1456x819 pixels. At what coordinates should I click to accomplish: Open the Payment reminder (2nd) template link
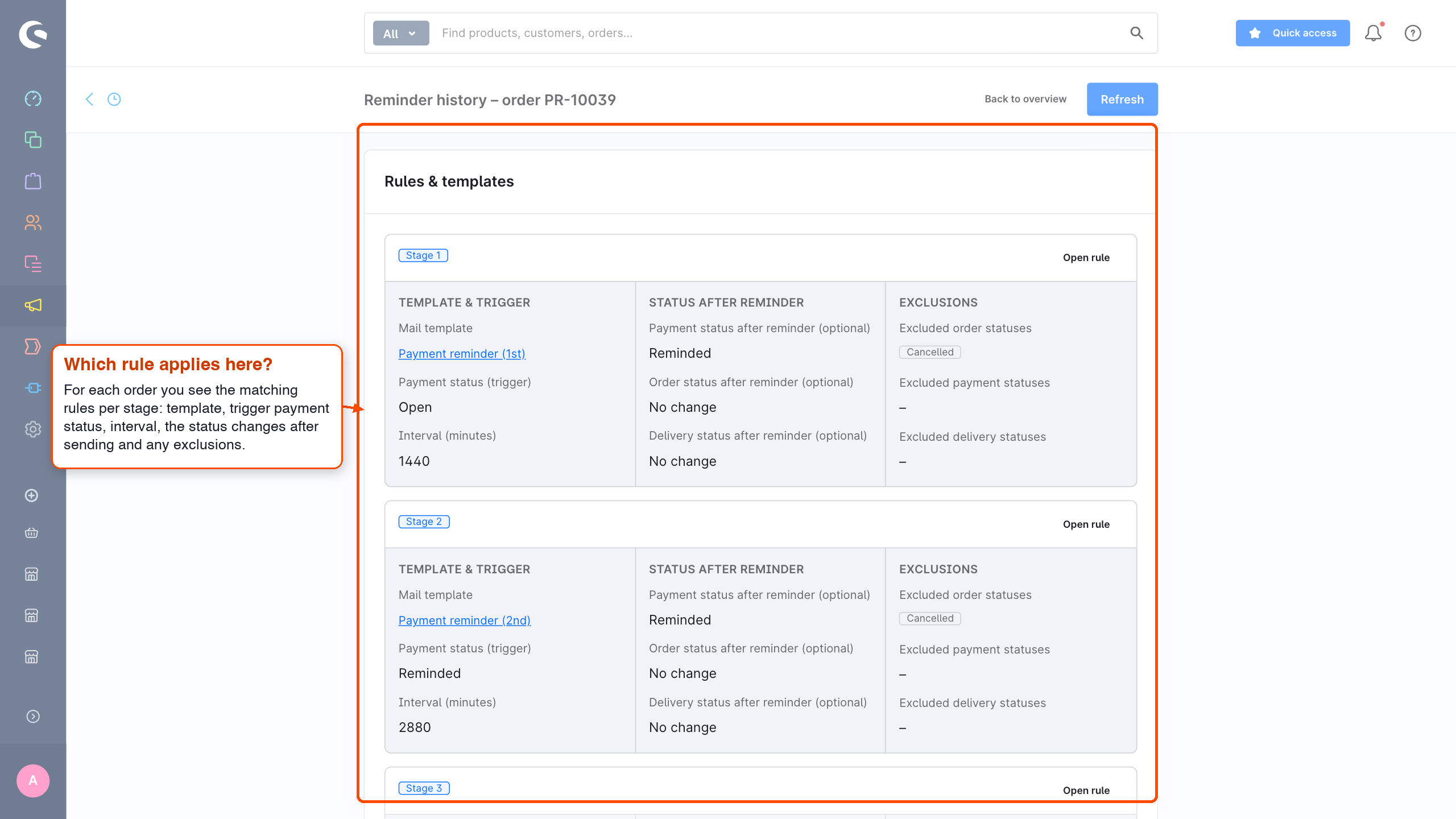point(465,621)
